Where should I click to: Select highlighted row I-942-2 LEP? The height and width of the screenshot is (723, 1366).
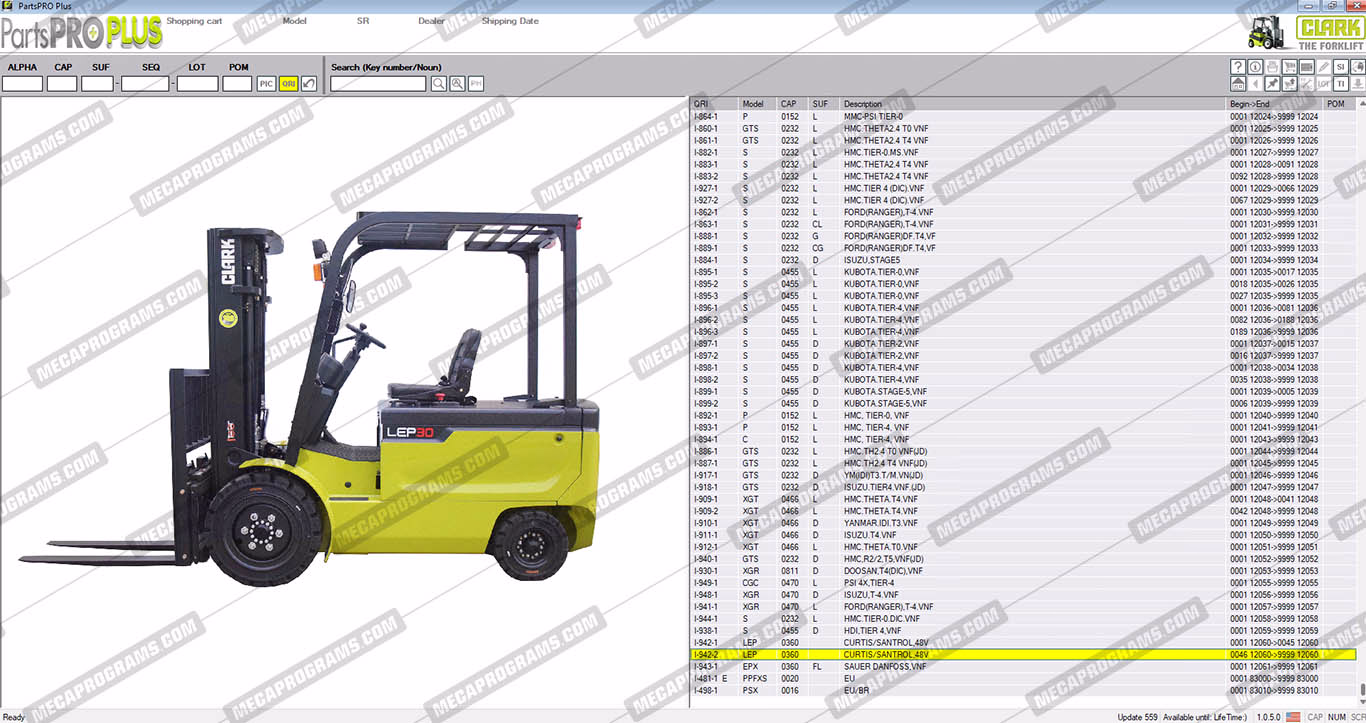pos(1023,654)
